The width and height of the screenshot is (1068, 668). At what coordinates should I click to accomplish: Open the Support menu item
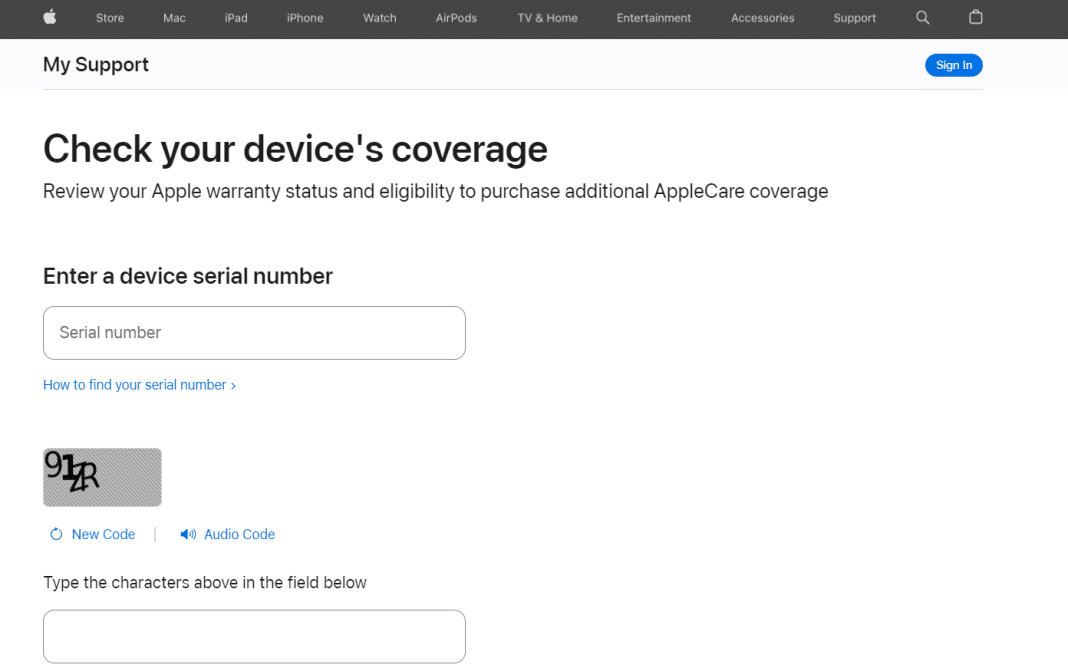(854, 18)
